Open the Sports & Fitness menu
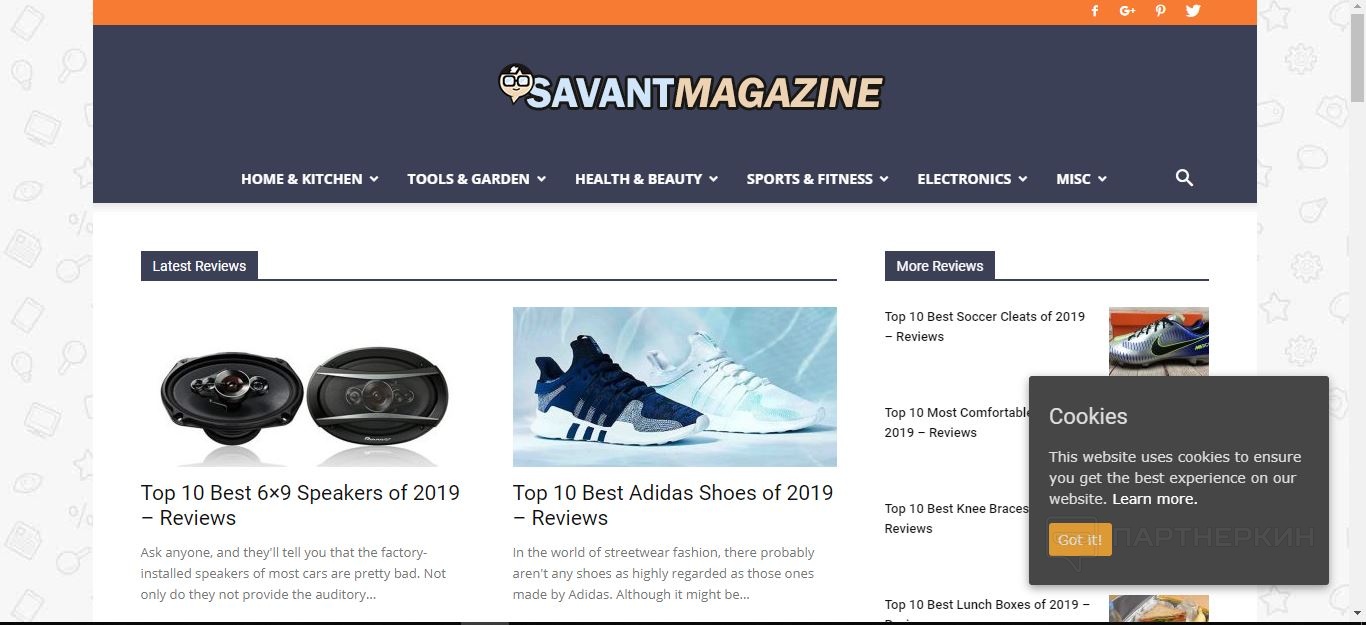 pyautogui.click(x=817, y=179)
